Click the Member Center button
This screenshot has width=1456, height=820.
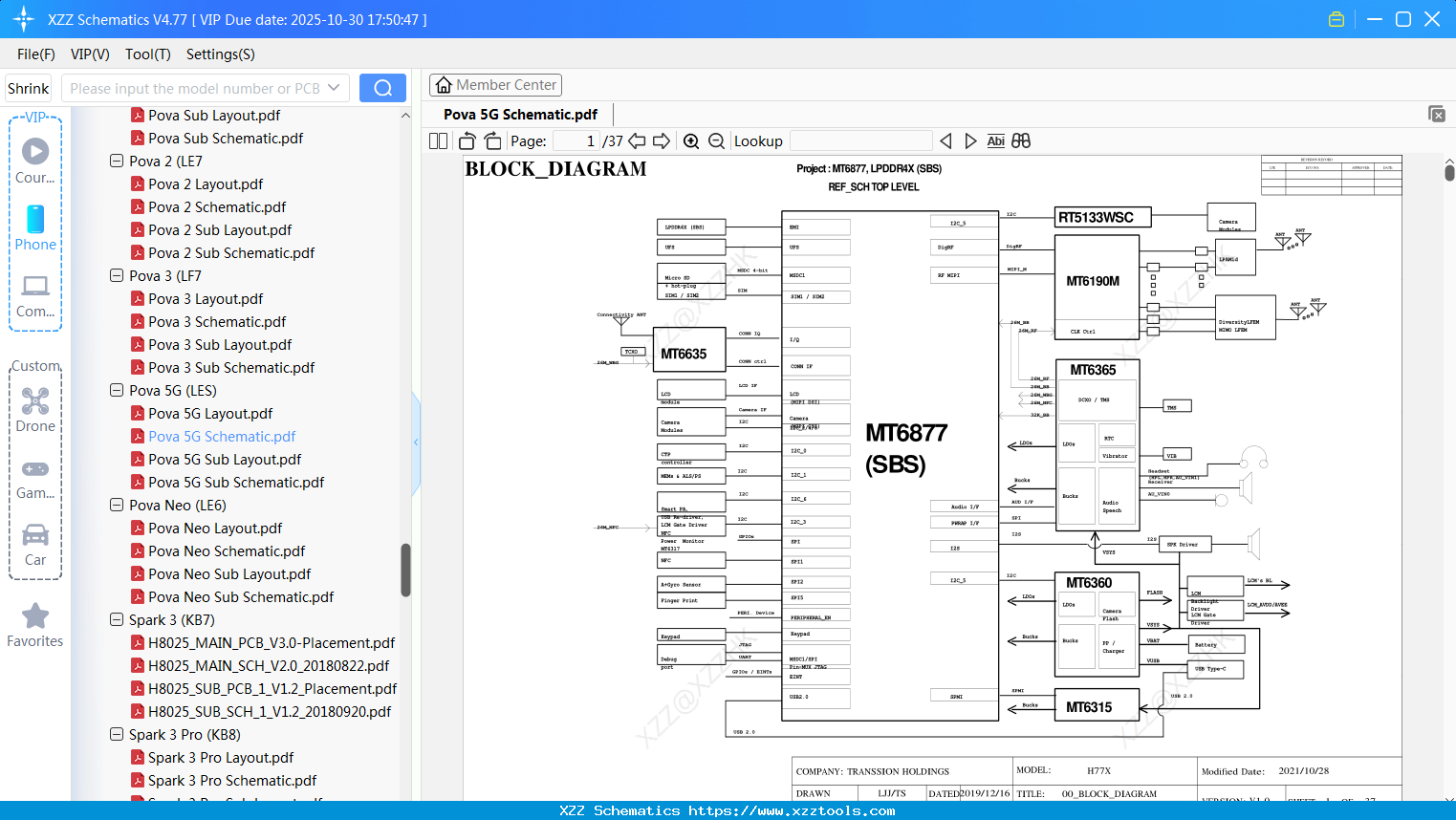point(495,84)
